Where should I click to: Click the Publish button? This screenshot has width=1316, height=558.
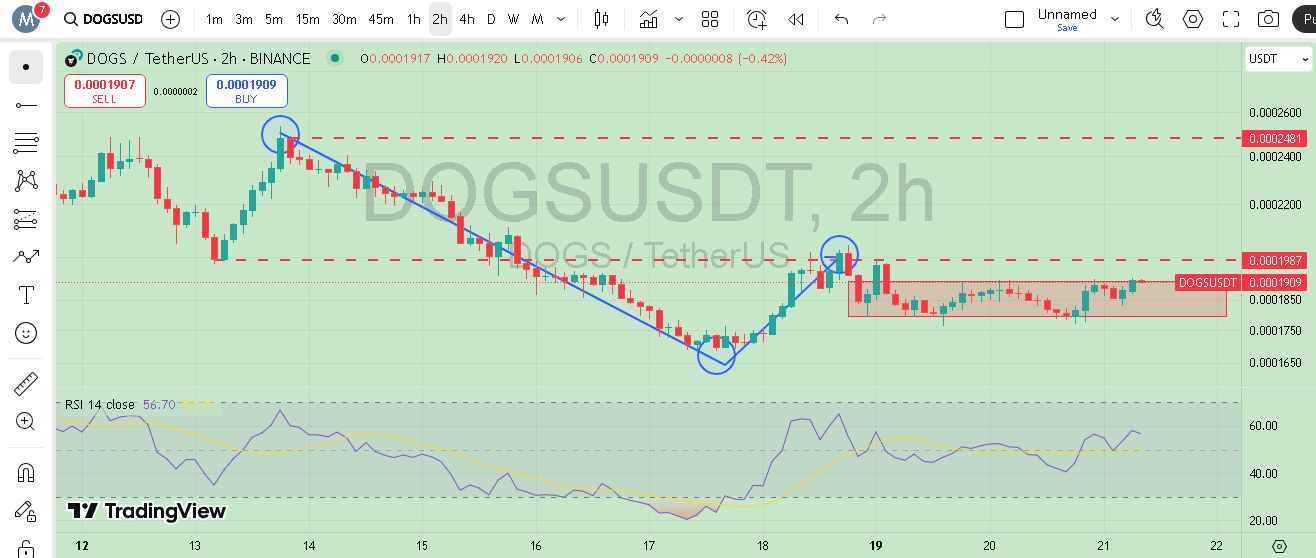pos(1303,19)
